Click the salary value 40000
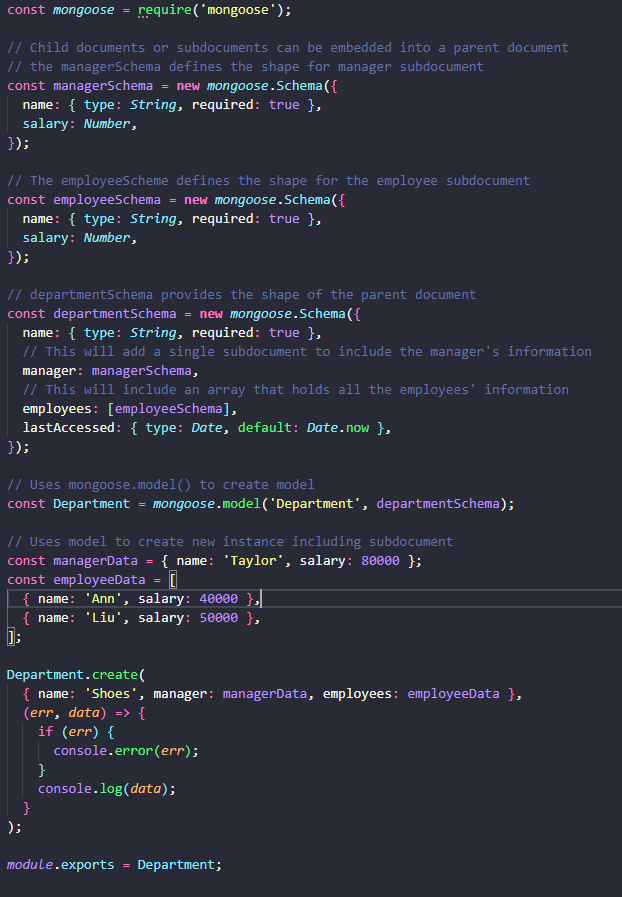 click(219, 599)
